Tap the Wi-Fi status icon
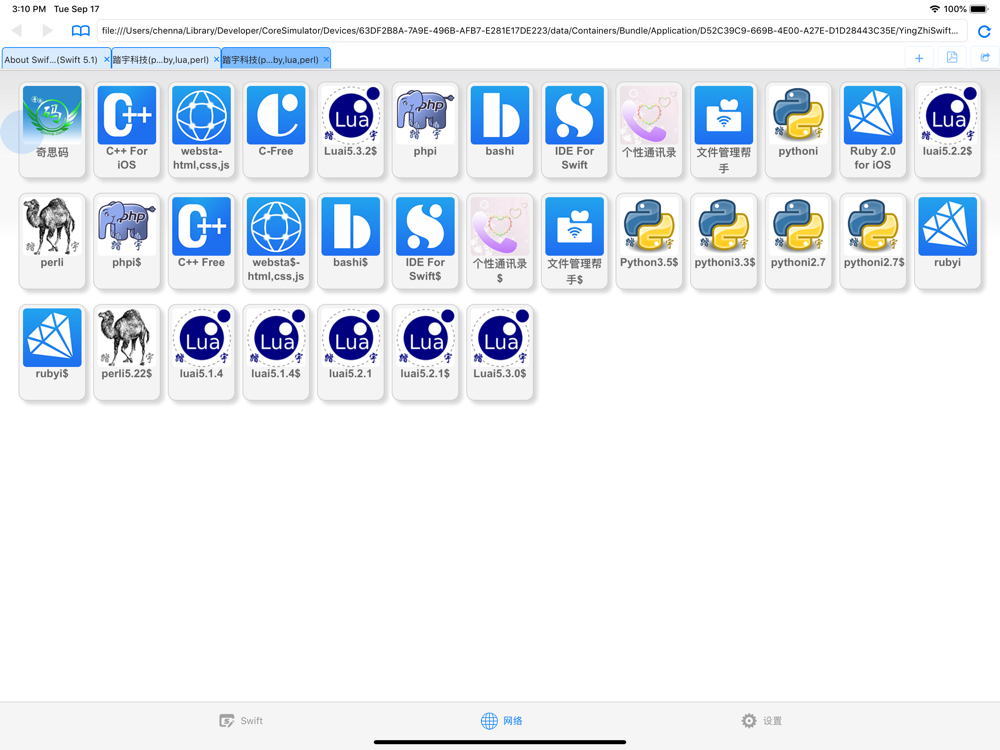The image size is (1000, 750). coord(934,9)
